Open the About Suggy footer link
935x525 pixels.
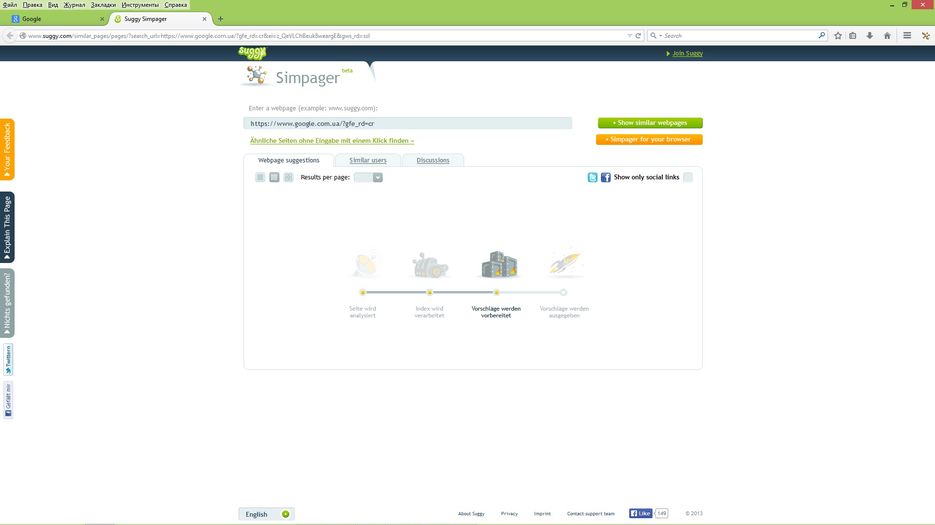point(471,514)
